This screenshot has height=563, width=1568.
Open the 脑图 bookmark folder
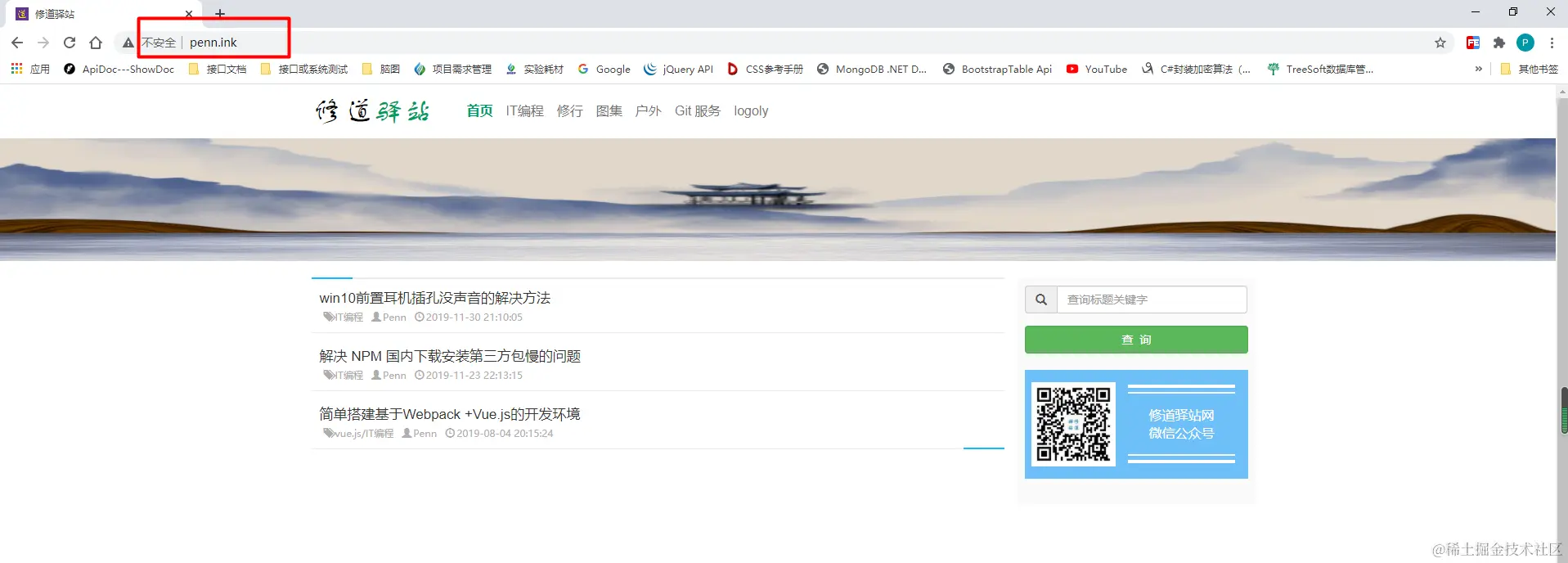coord(381,69)
